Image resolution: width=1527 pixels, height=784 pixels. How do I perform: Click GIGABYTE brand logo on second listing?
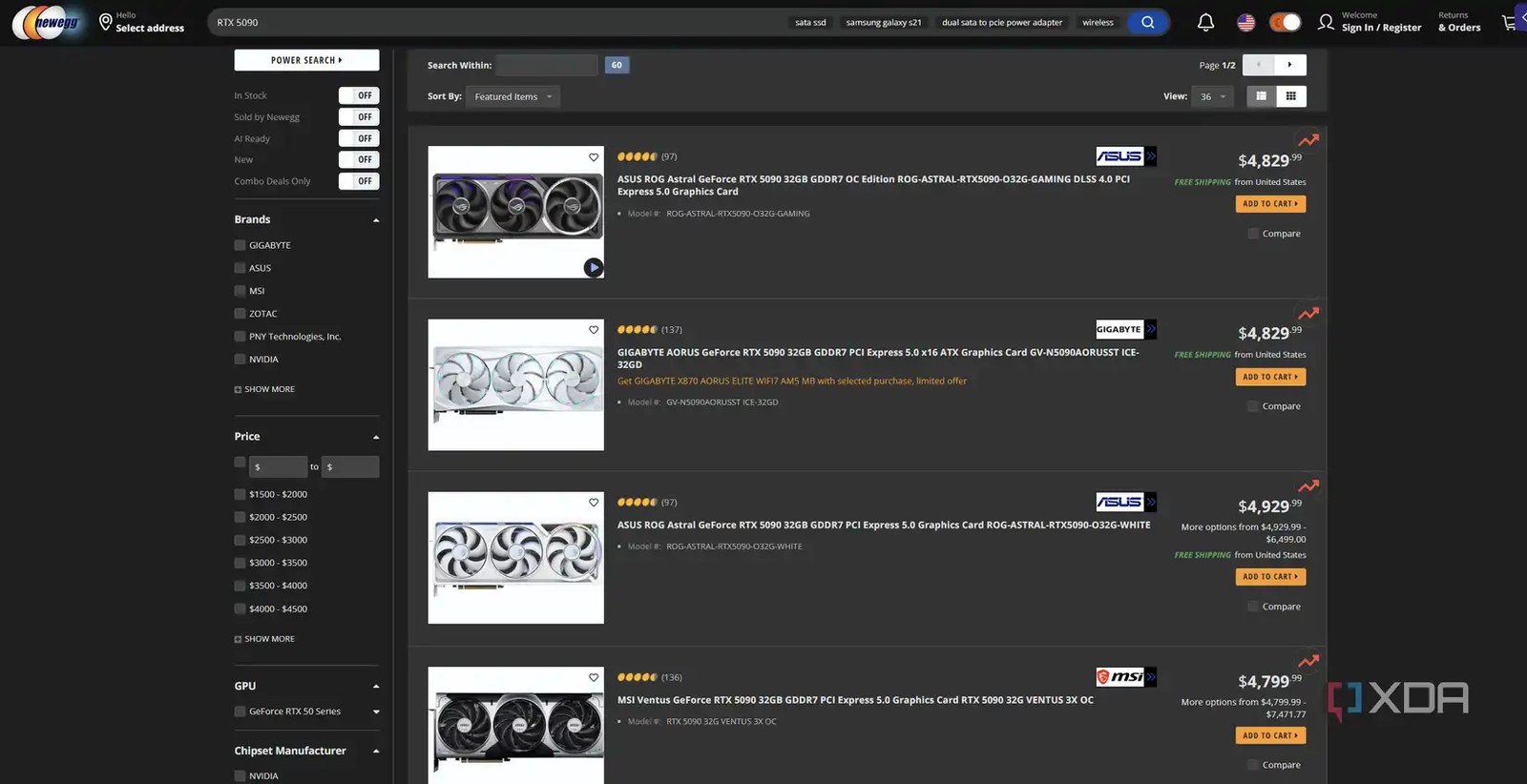1126,329
